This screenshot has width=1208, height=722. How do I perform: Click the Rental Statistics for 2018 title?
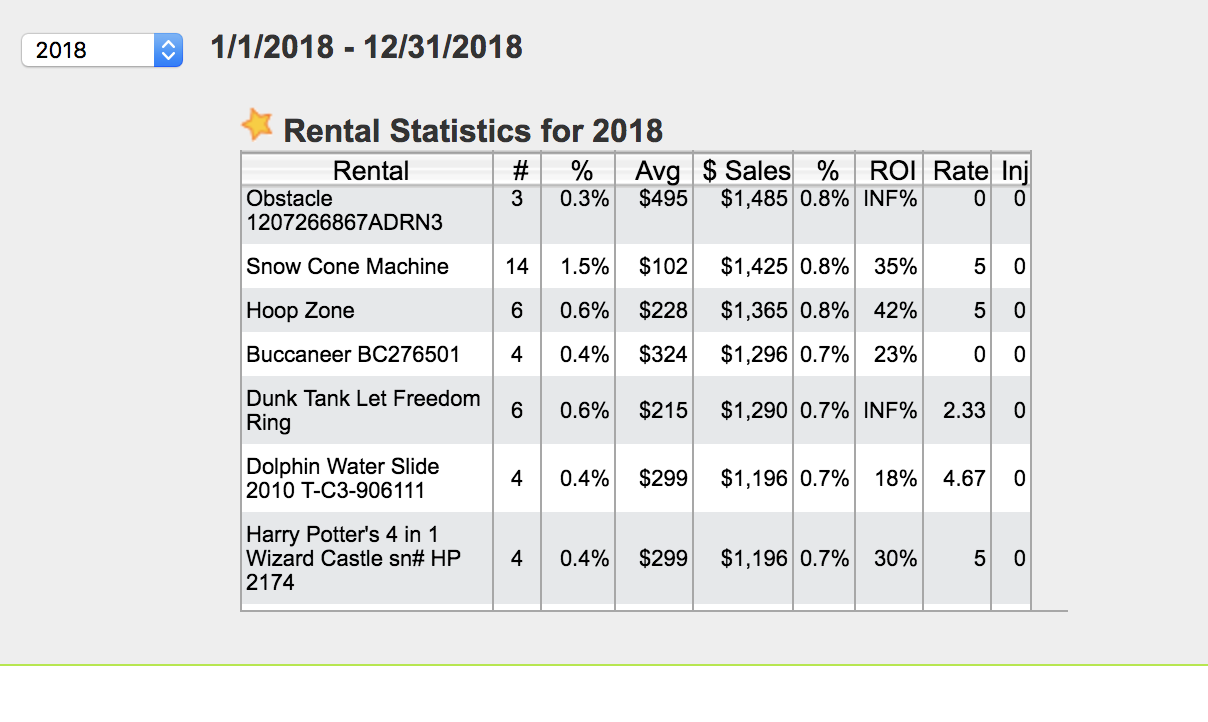pos(473,130)
